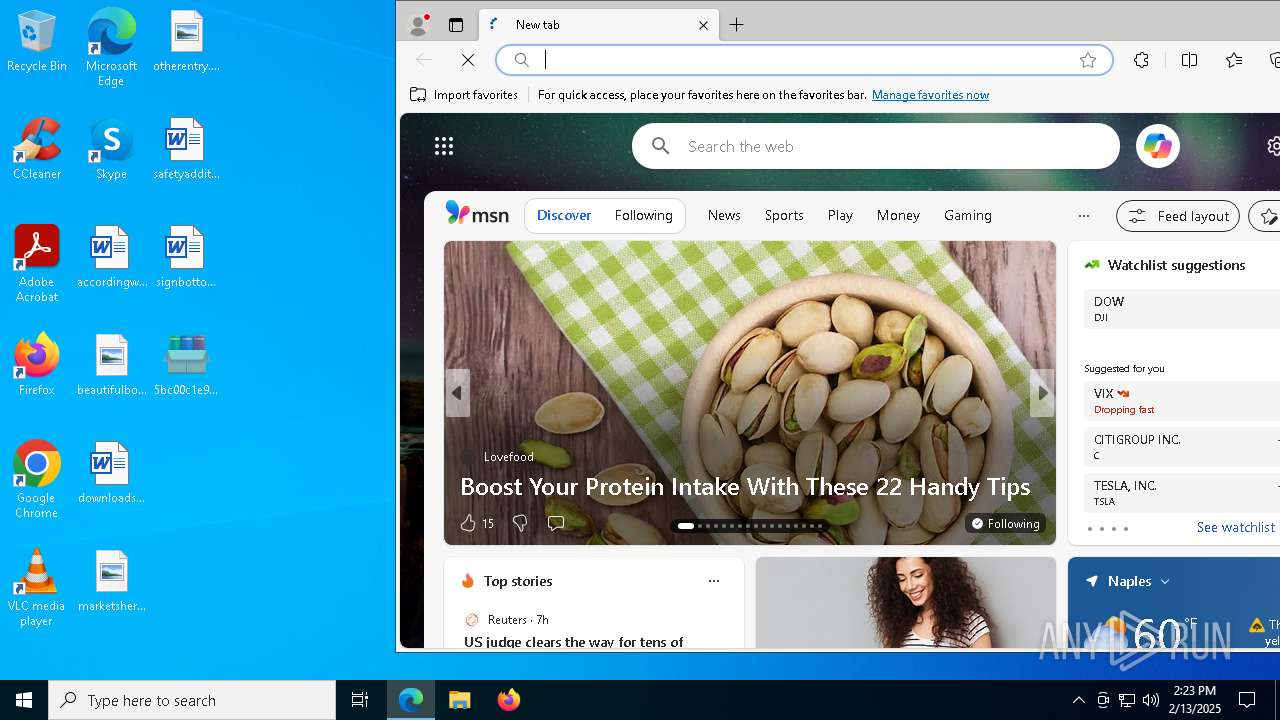Image resolution: width=1280 pixels, height=720 pixels.
Task: Select the CCleaner desktop icon
Action: (37, 150)
